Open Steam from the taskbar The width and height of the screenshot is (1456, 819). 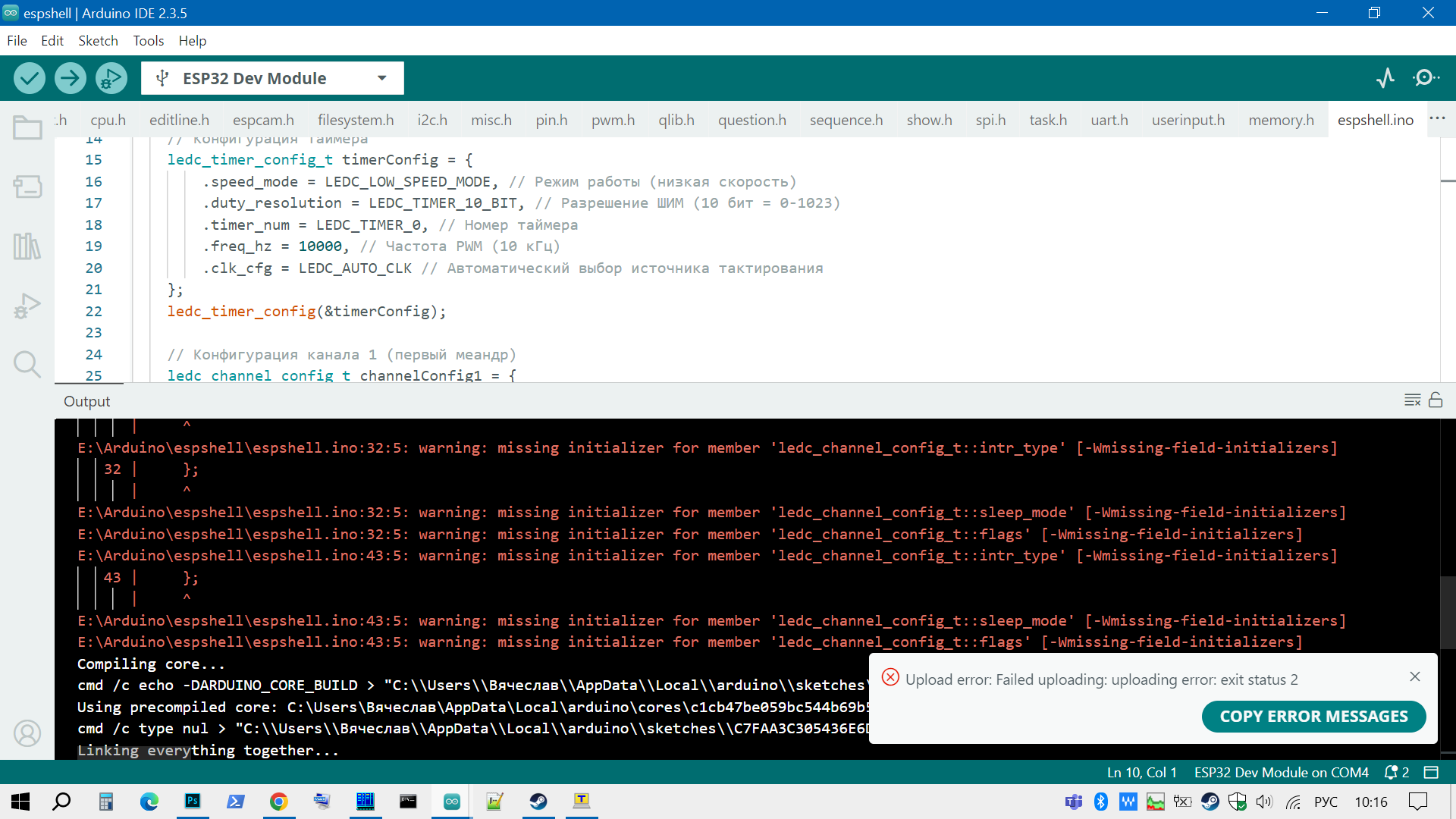point(538,802)
